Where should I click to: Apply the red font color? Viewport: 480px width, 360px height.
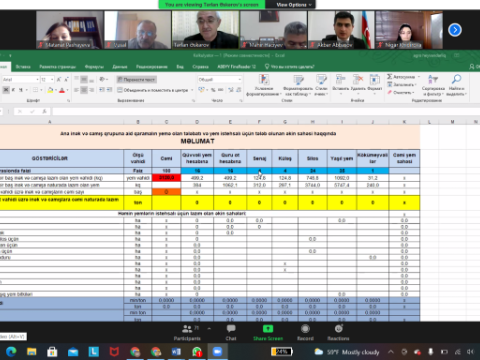(62, 90)
